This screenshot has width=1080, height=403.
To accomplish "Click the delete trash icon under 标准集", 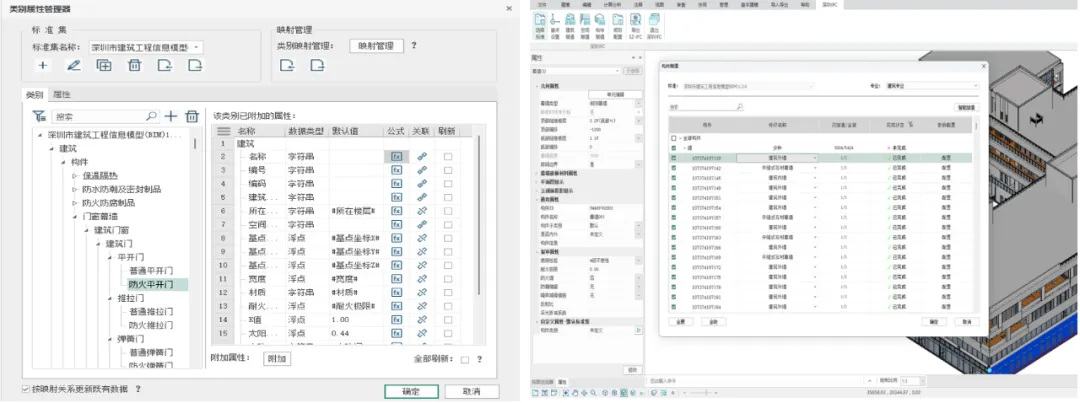I will (134, 66).
